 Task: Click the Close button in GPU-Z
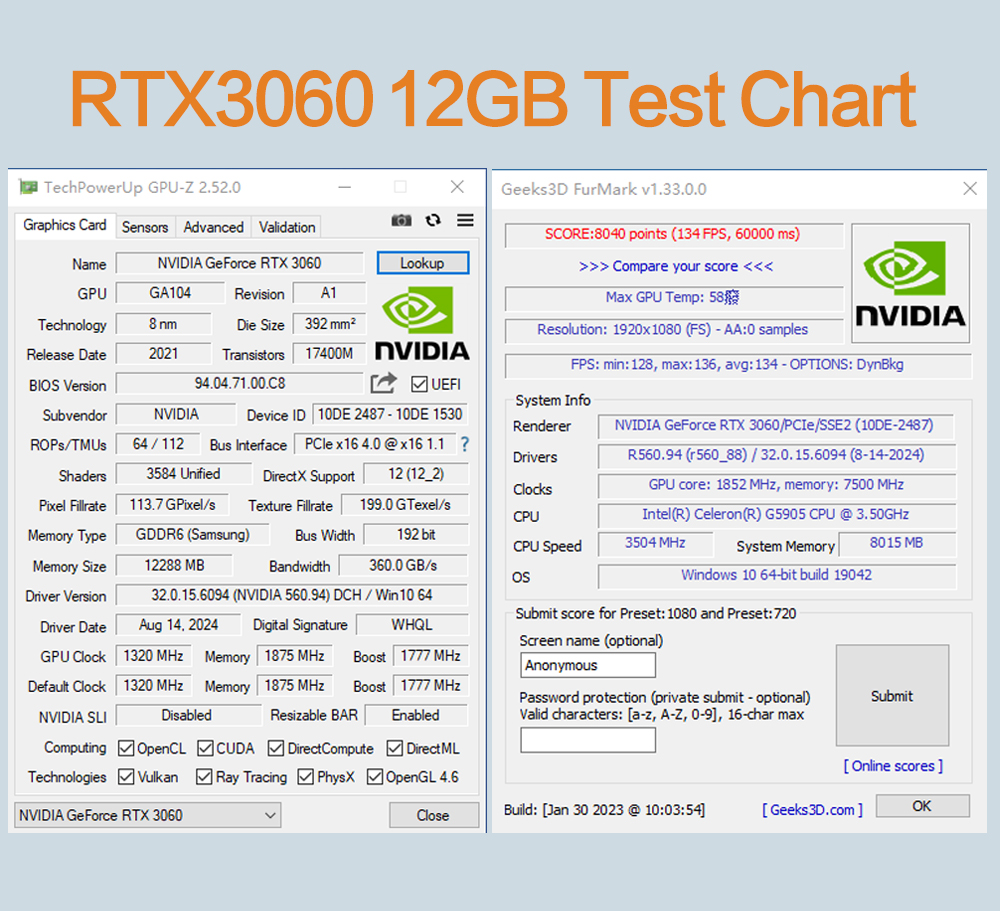point(433,815)
